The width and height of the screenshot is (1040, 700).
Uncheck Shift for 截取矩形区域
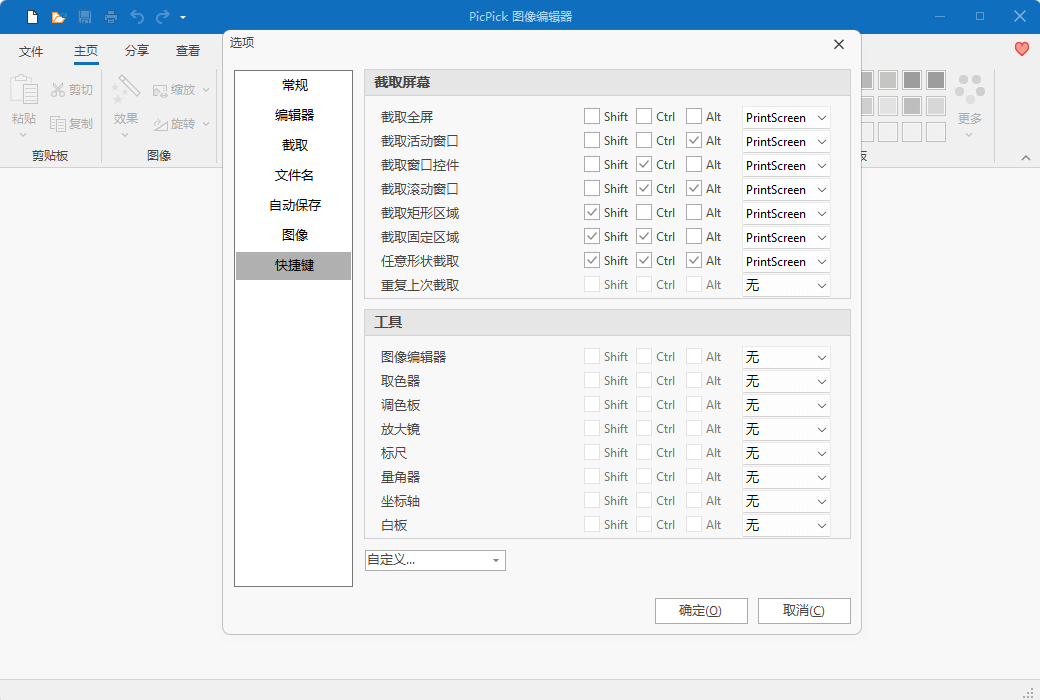click(592, 212)
